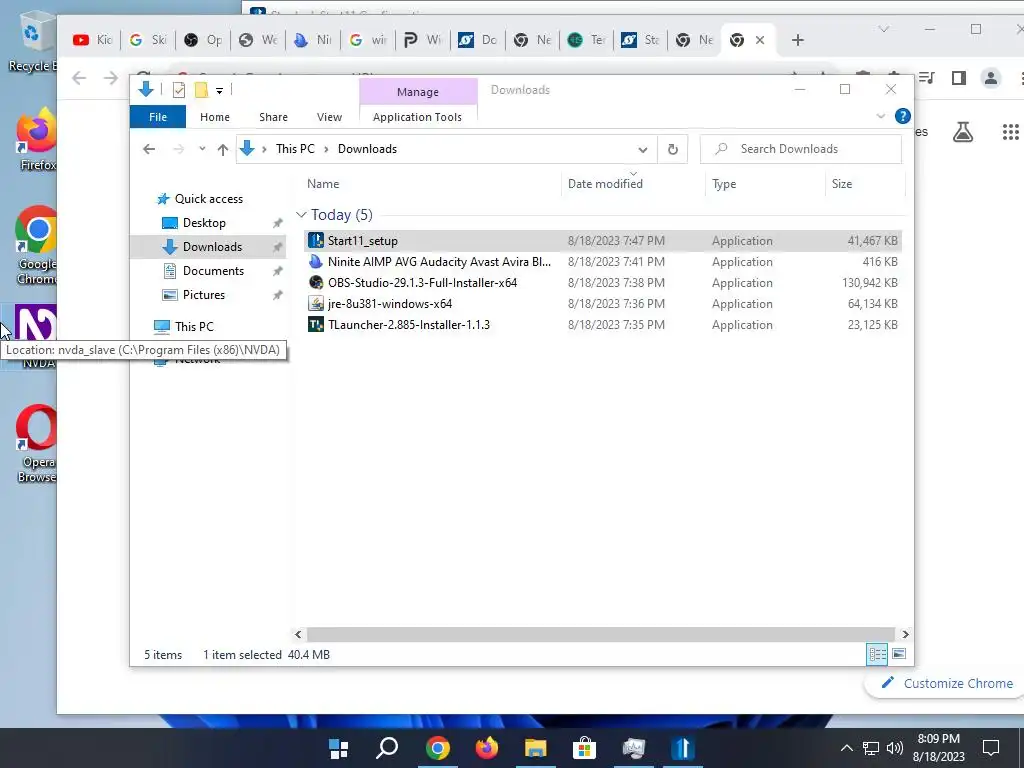
Task: Open the View ribbon tab
Action: tap(329, 117)
